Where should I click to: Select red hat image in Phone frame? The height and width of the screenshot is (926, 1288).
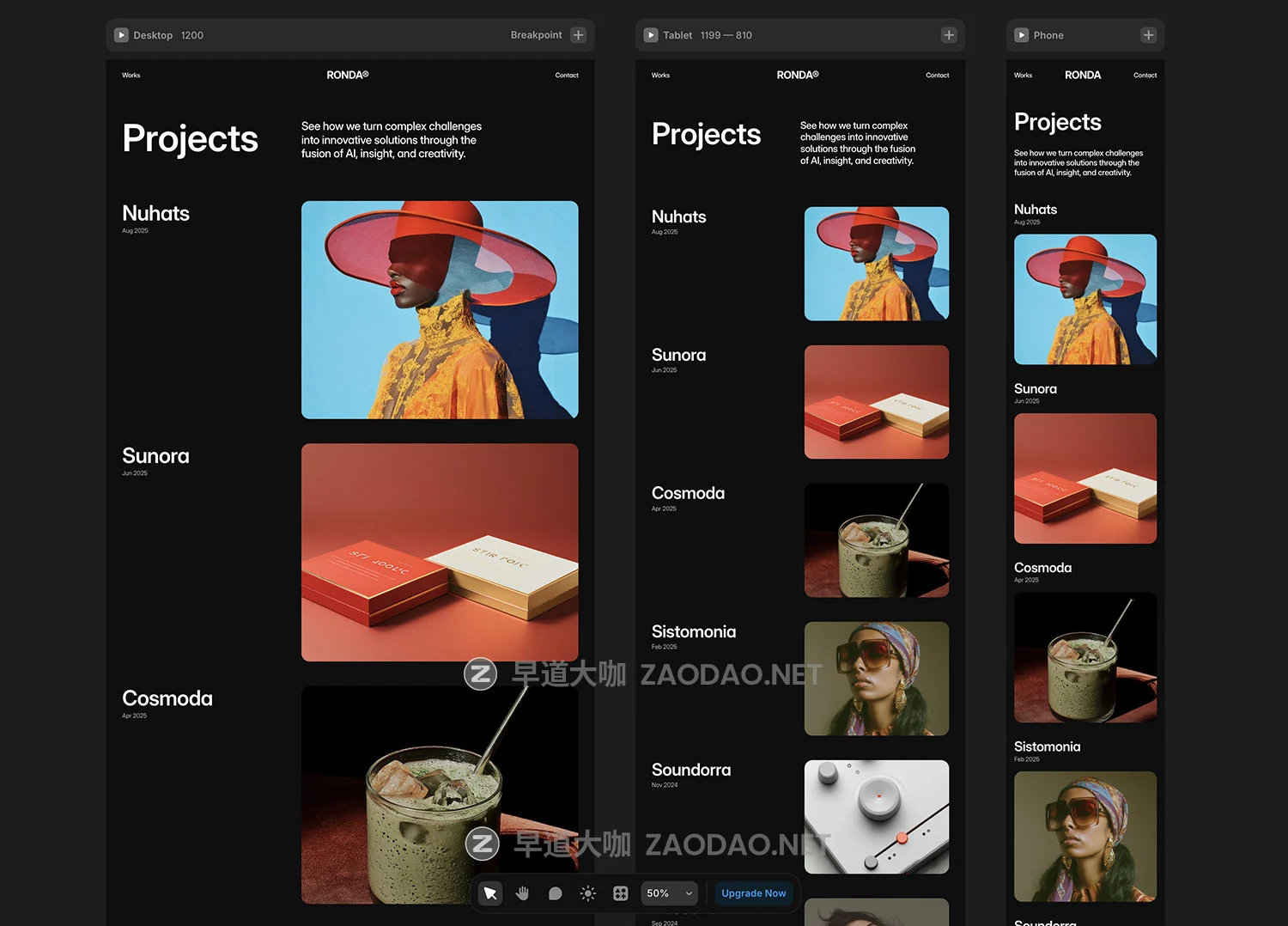pos(1085,300)
